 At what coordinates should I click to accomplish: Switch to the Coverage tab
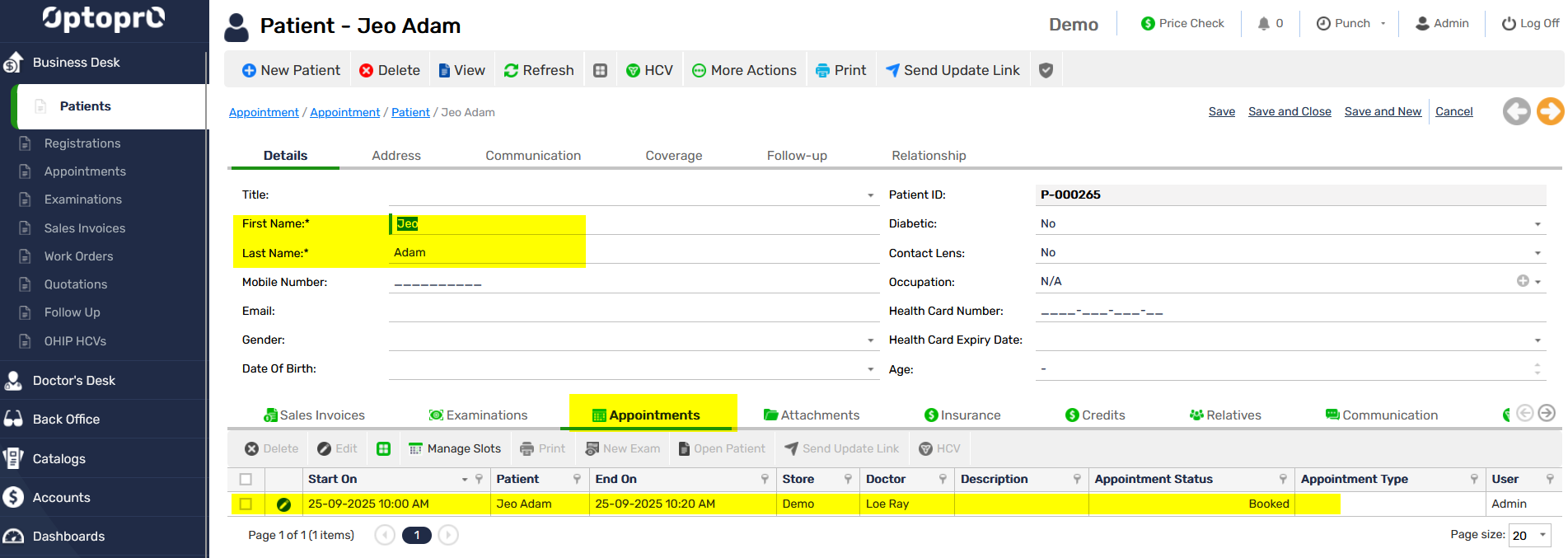673,156
